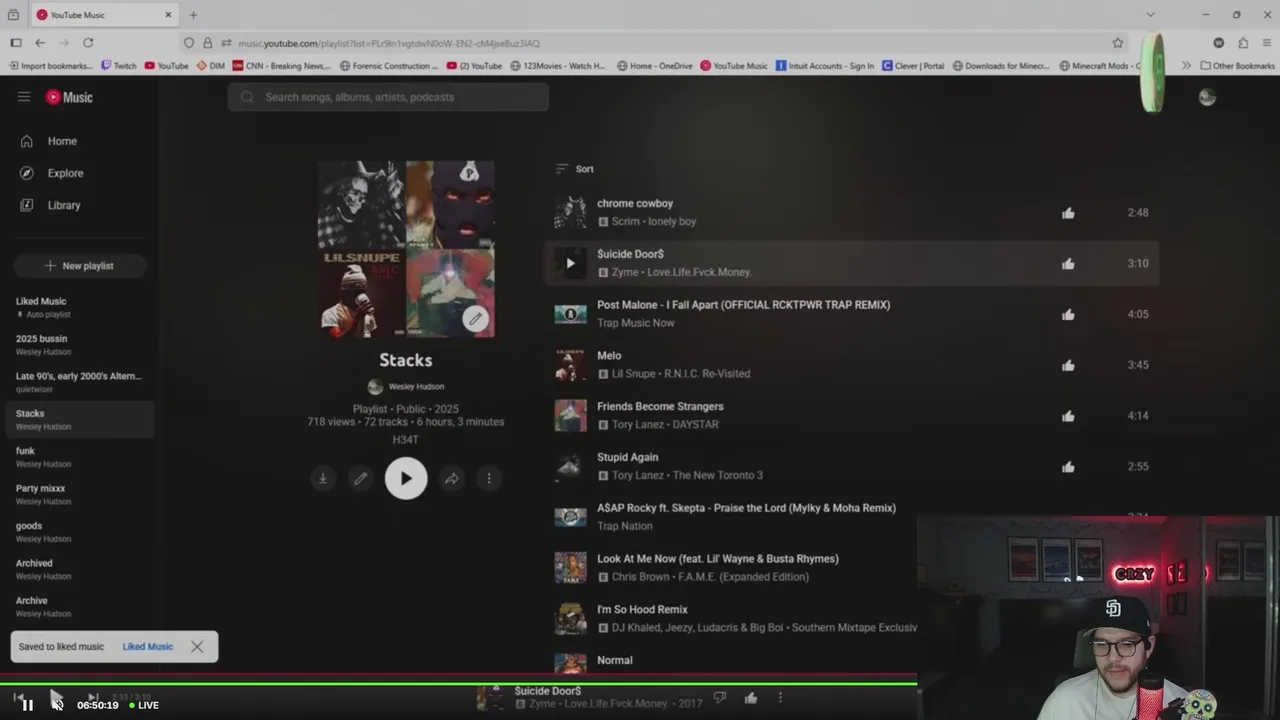Open the browser extensions puzzle icon
Screen dimensions: 1280x720
pyautogui.click(x=1243, y=43)
